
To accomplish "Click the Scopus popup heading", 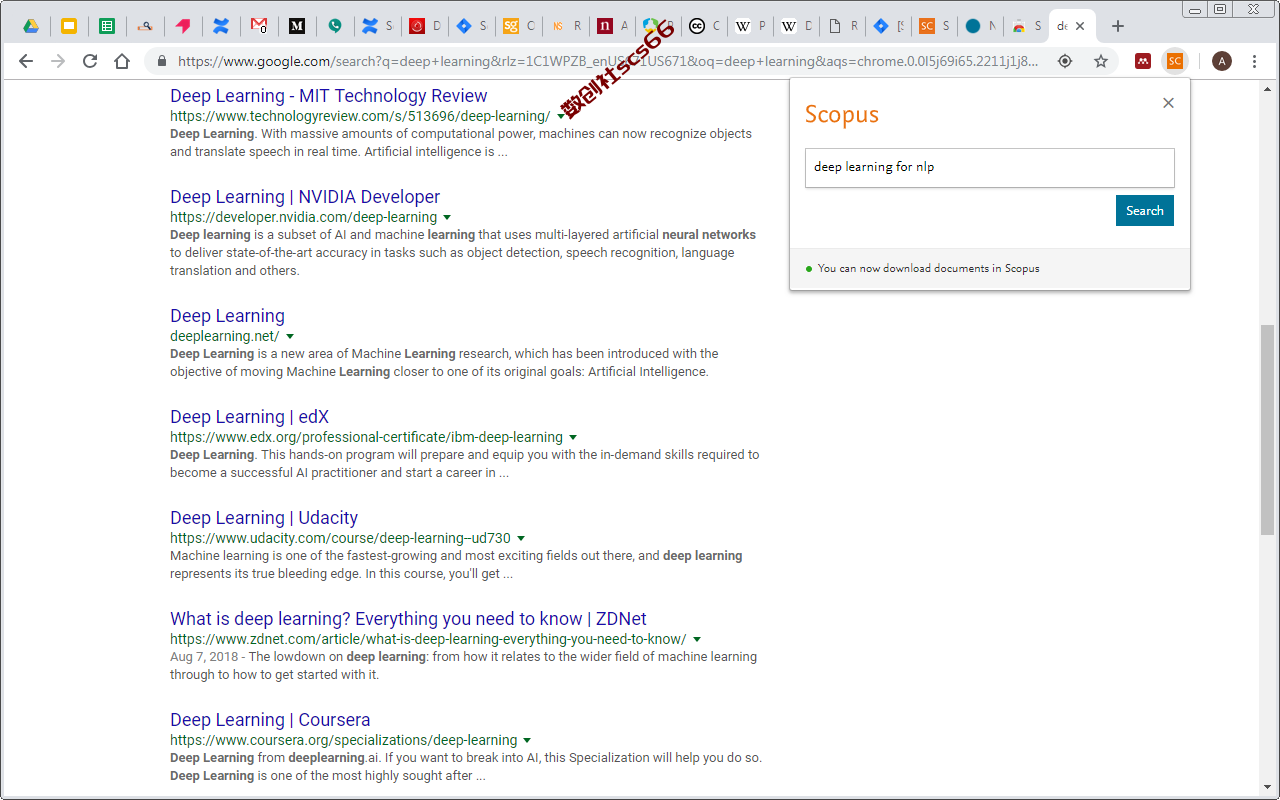I will (x=842, y=114).
